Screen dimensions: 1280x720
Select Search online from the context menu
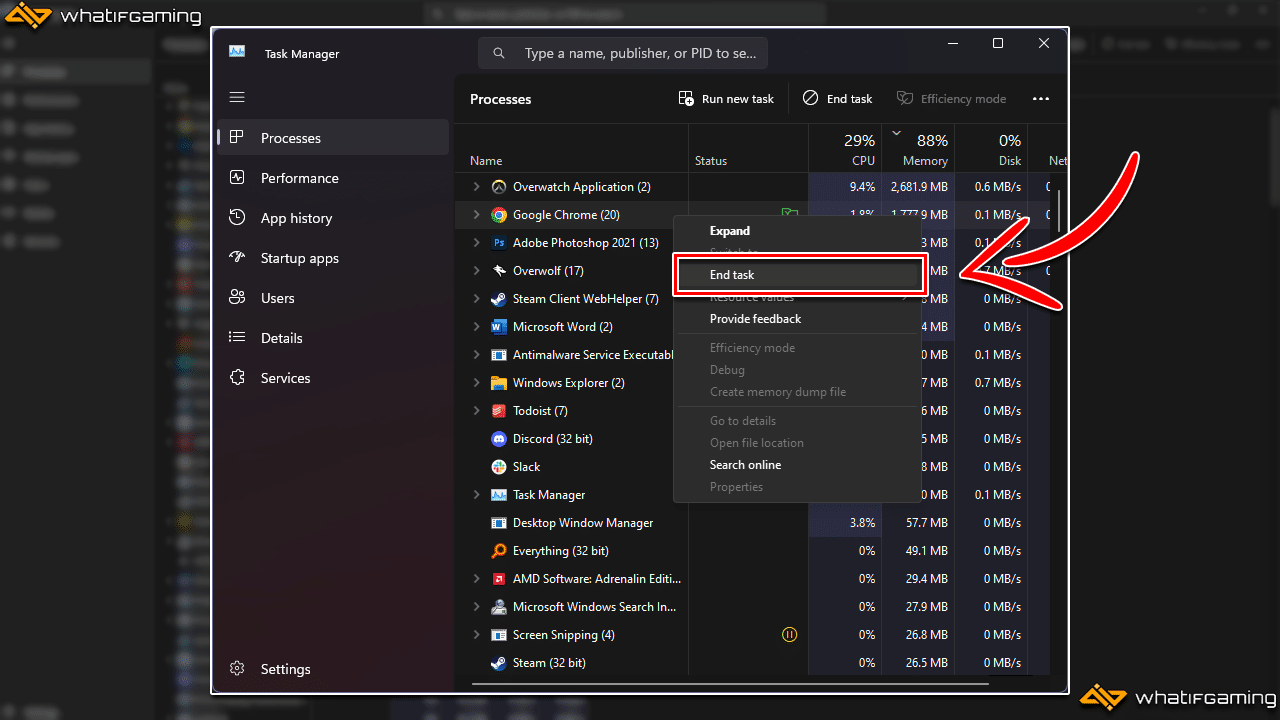click(746, 465)
